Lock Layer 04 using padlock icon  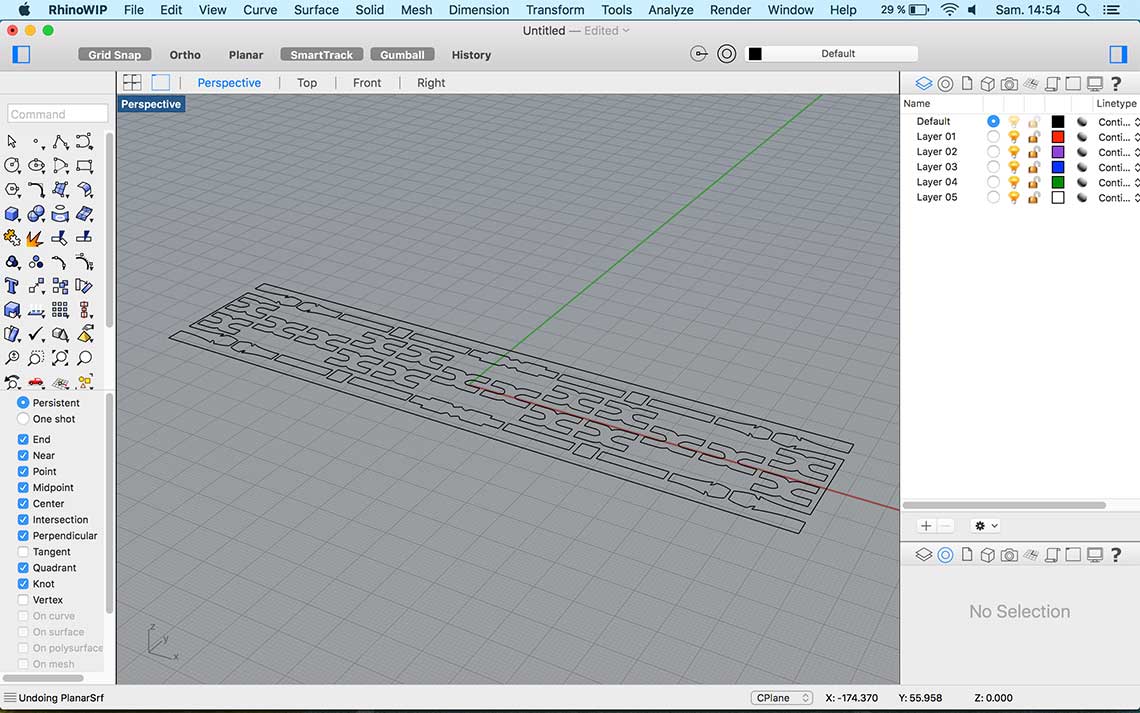(x=1034, y=182)
